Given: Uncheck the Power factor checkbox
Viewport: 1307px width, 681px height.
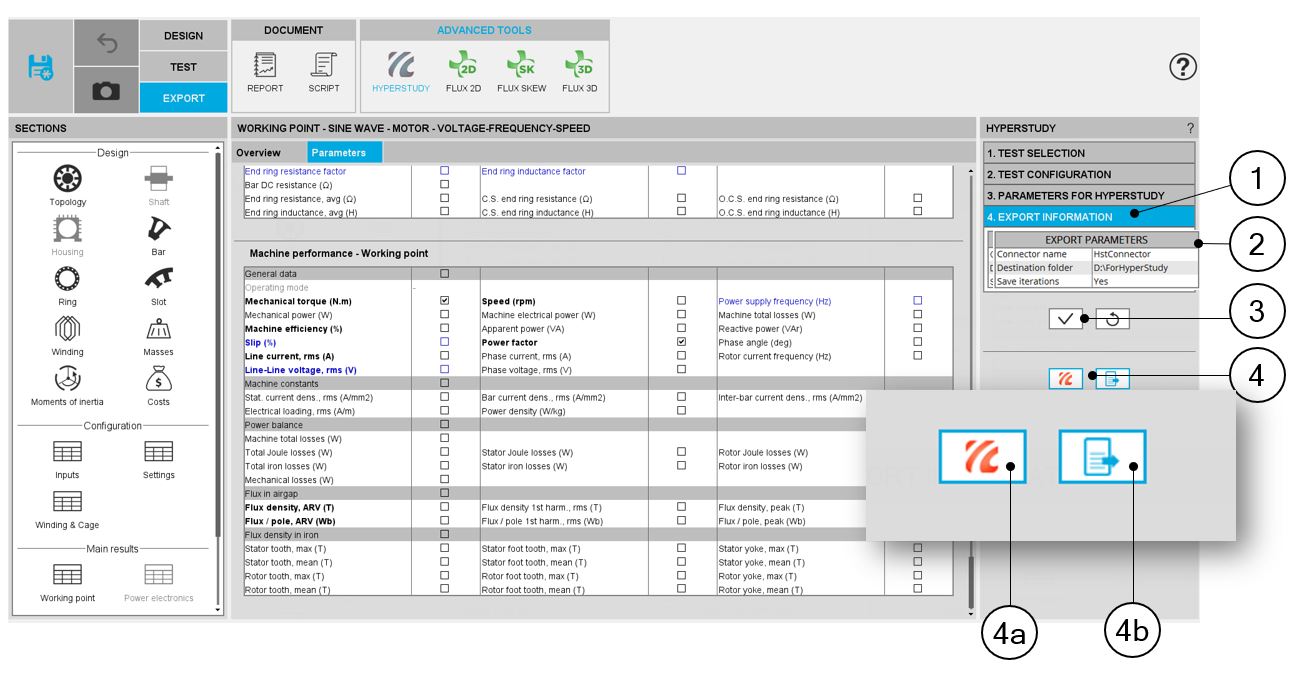Looking at the screenshot, I should pos(682,342).
